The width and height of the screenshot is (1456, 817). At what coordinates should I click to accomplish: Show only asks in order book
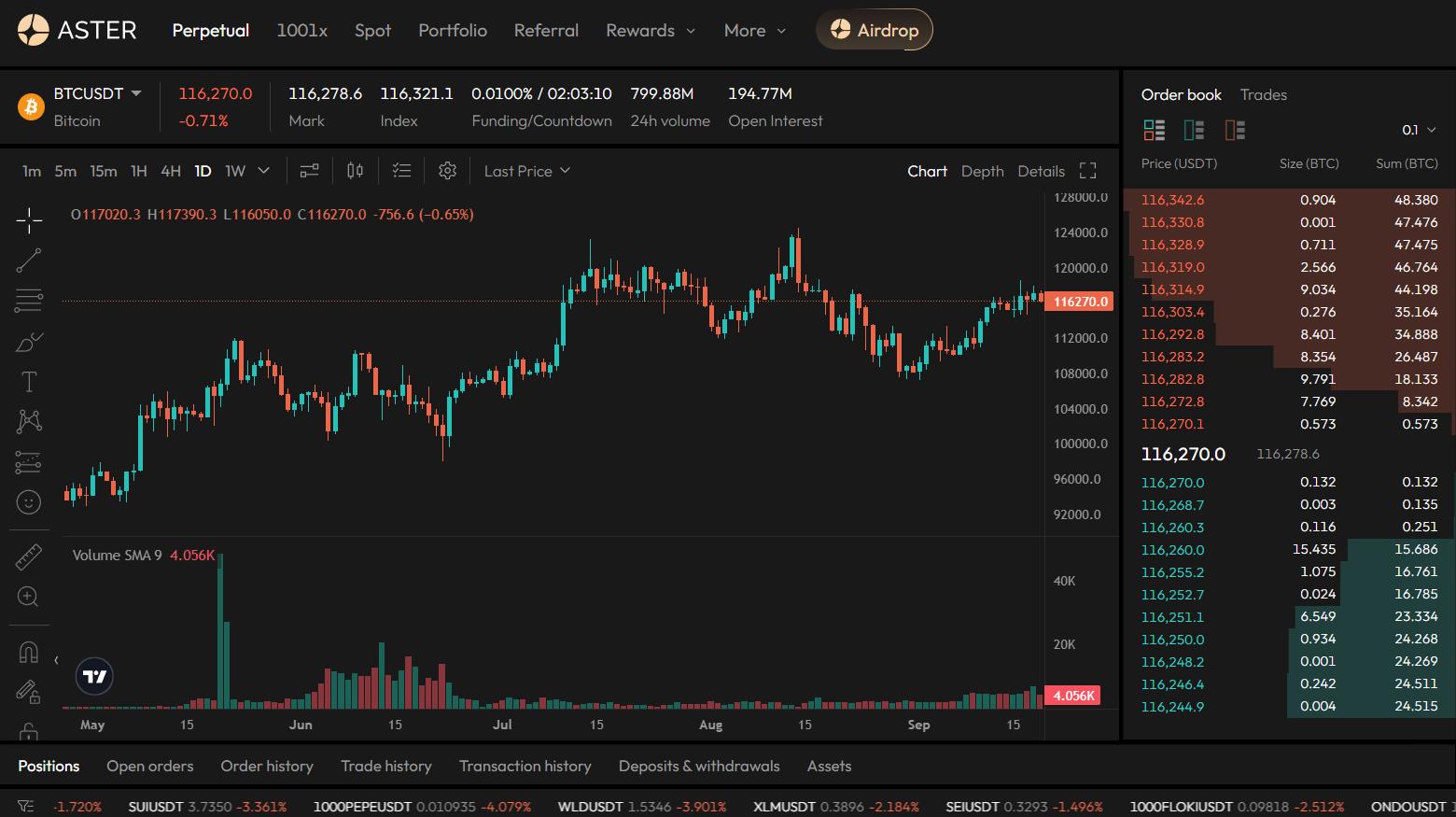click(1234, 130)
